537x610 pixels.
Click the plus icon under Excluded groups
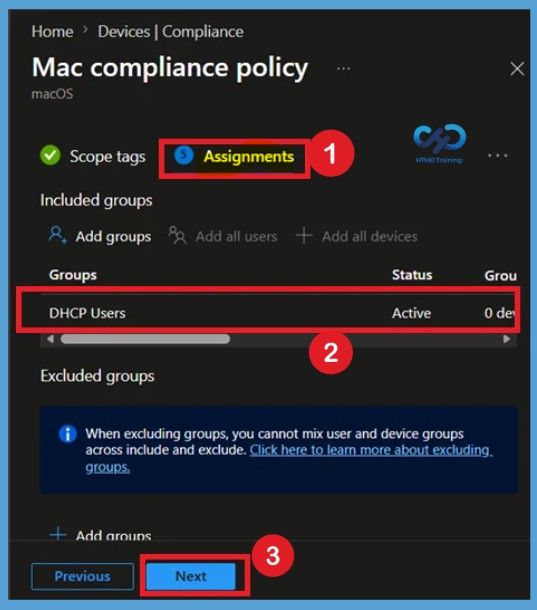tap(58, 534)
